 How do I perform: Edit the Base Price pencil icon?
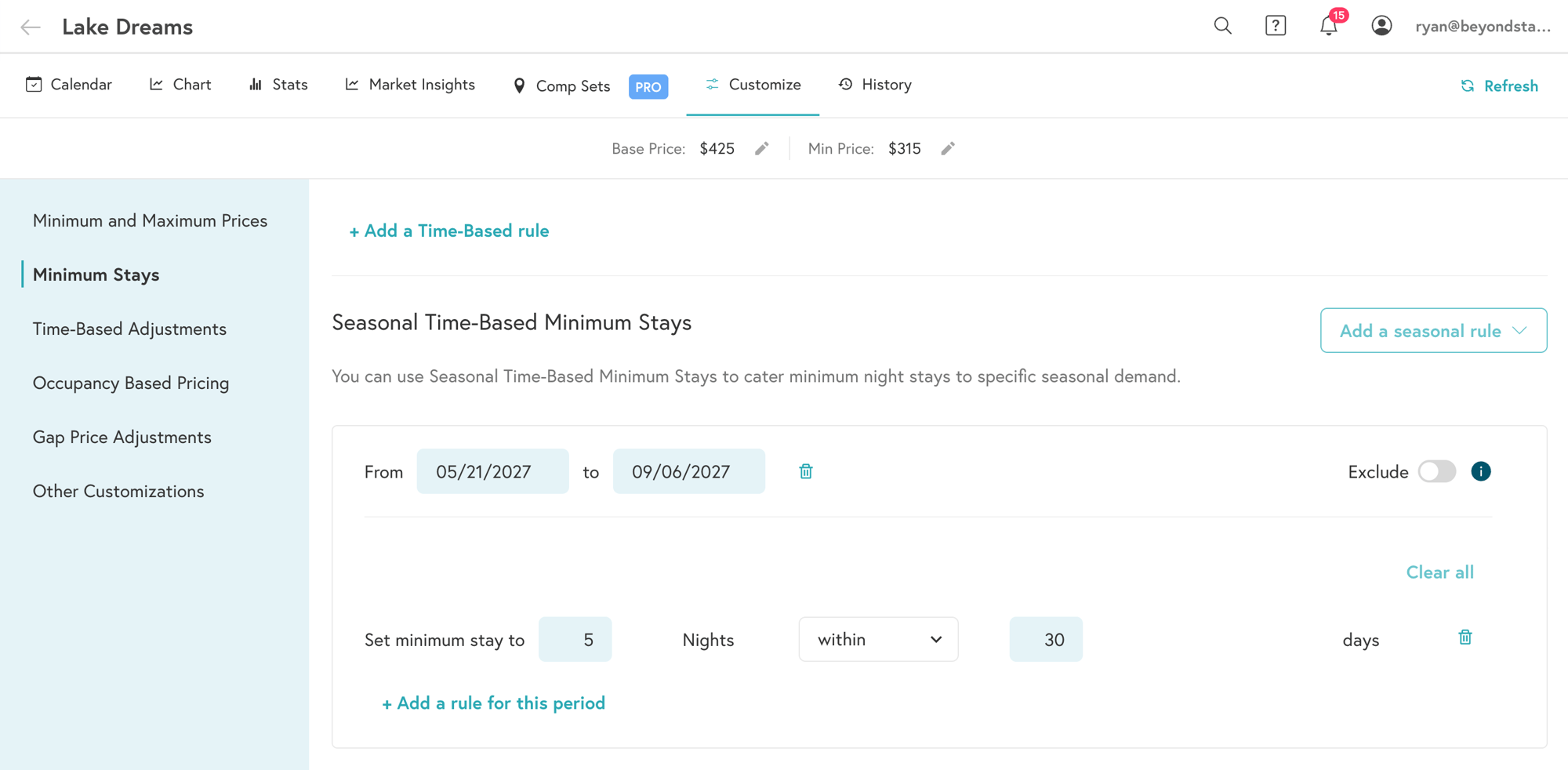(762, 148)
